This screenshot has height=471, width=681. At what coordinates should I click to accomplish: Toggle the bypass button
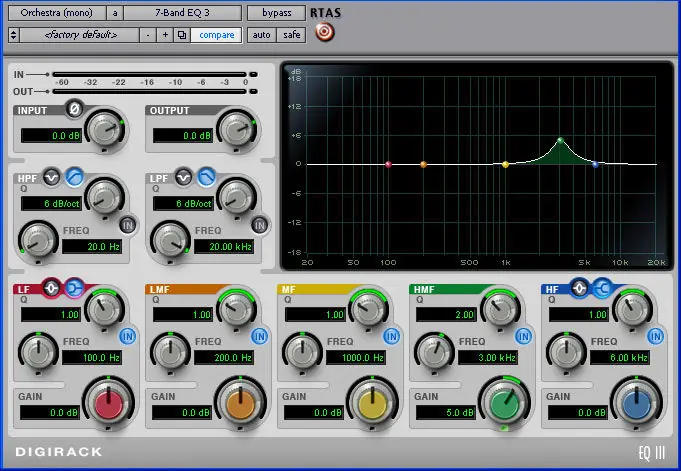point(277,13)
